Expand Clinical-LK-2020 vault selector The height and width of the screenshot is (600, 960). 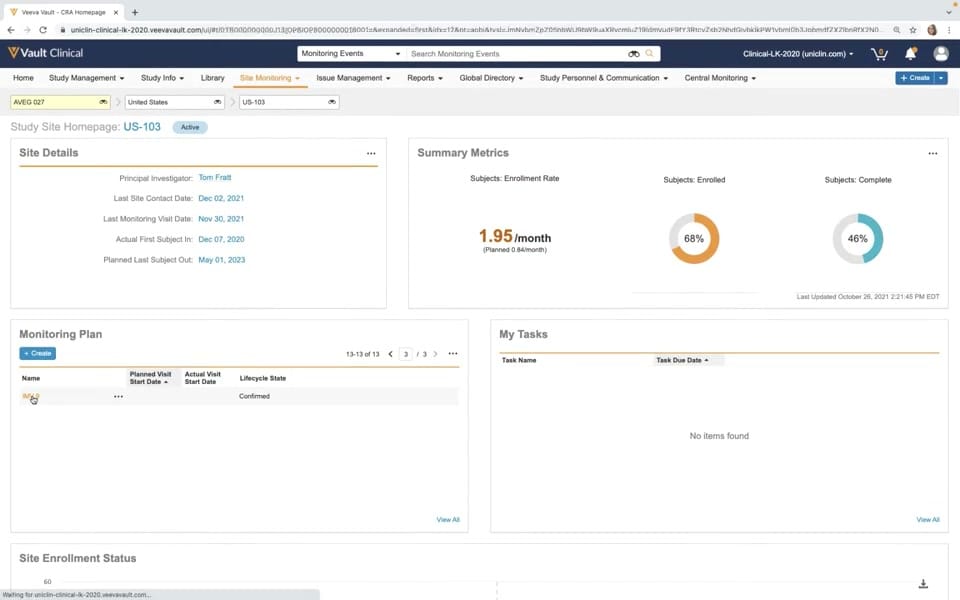click(x=798, y=54)
